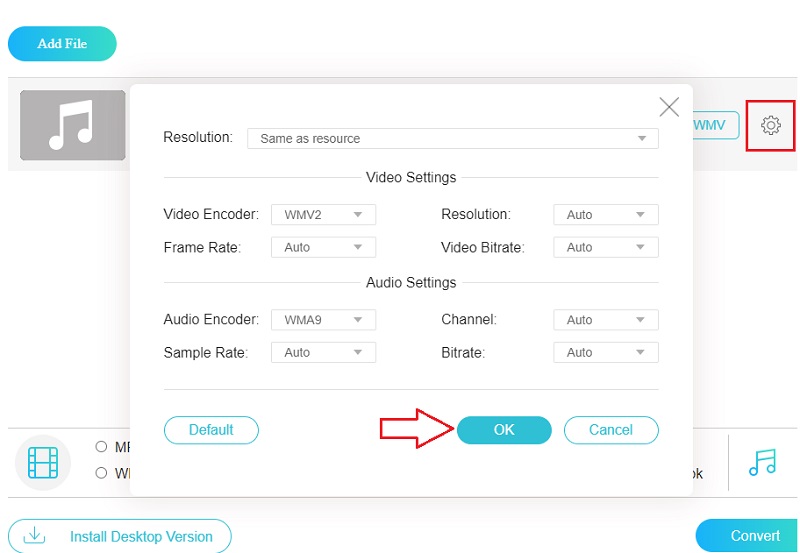The height and width of the screenshot is (553, 800).
Task: Reset settings with the Default button
Action: [x=211, y=430]
